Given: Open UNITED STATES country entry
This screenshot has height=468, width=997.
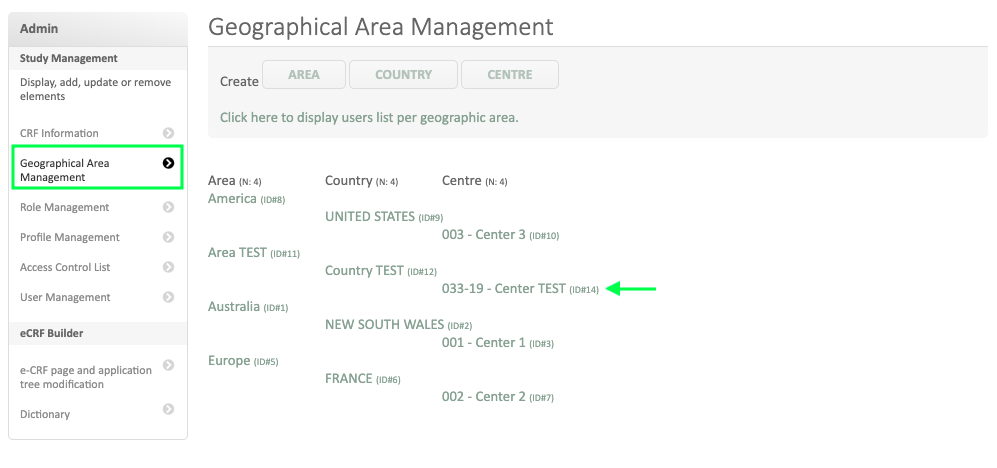Looking at the screenshot, I should (369, 217).
